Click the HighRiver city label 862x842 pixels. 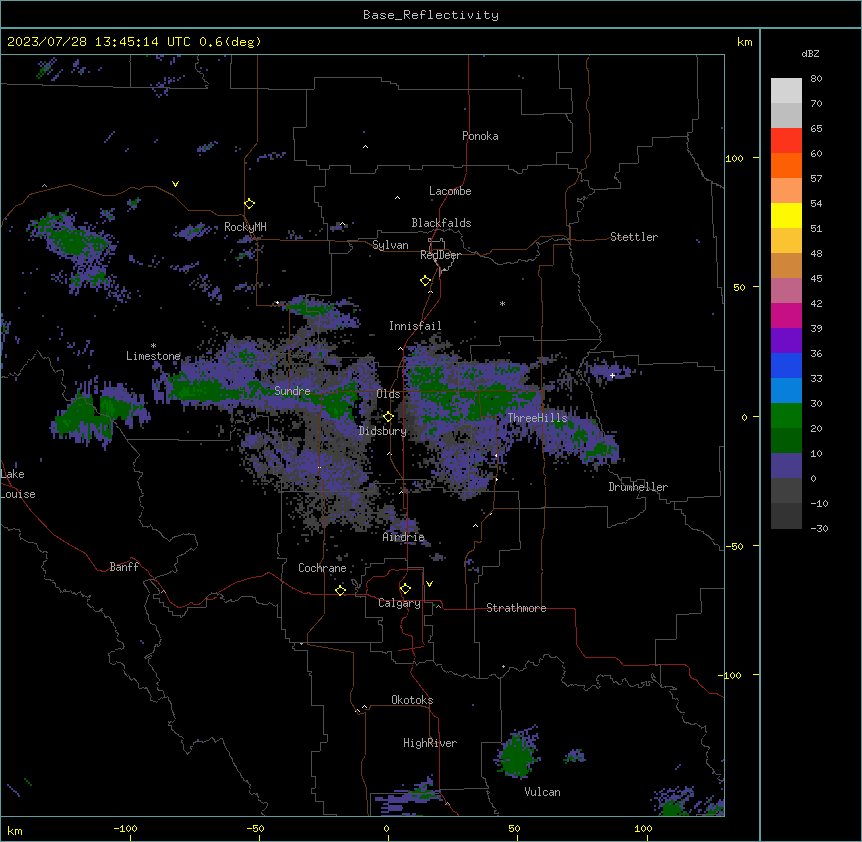point(430,743)
